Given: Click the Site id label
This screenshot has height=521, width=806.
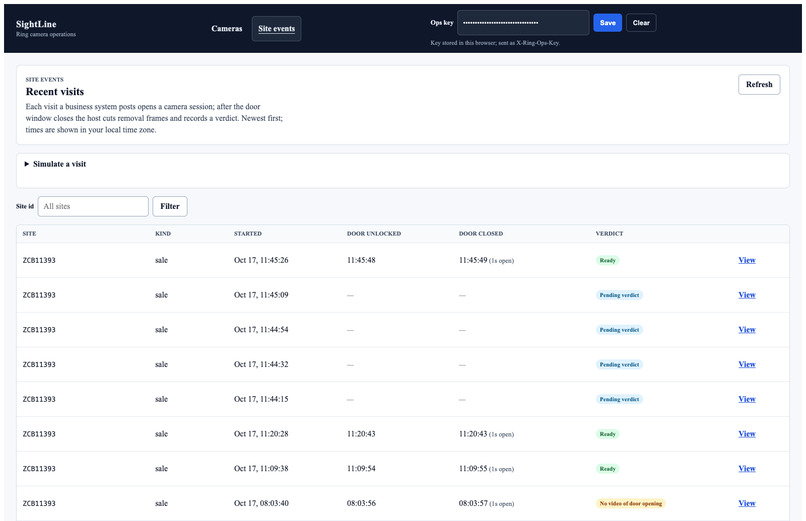Looking at the screenshot, I should 25,206.
